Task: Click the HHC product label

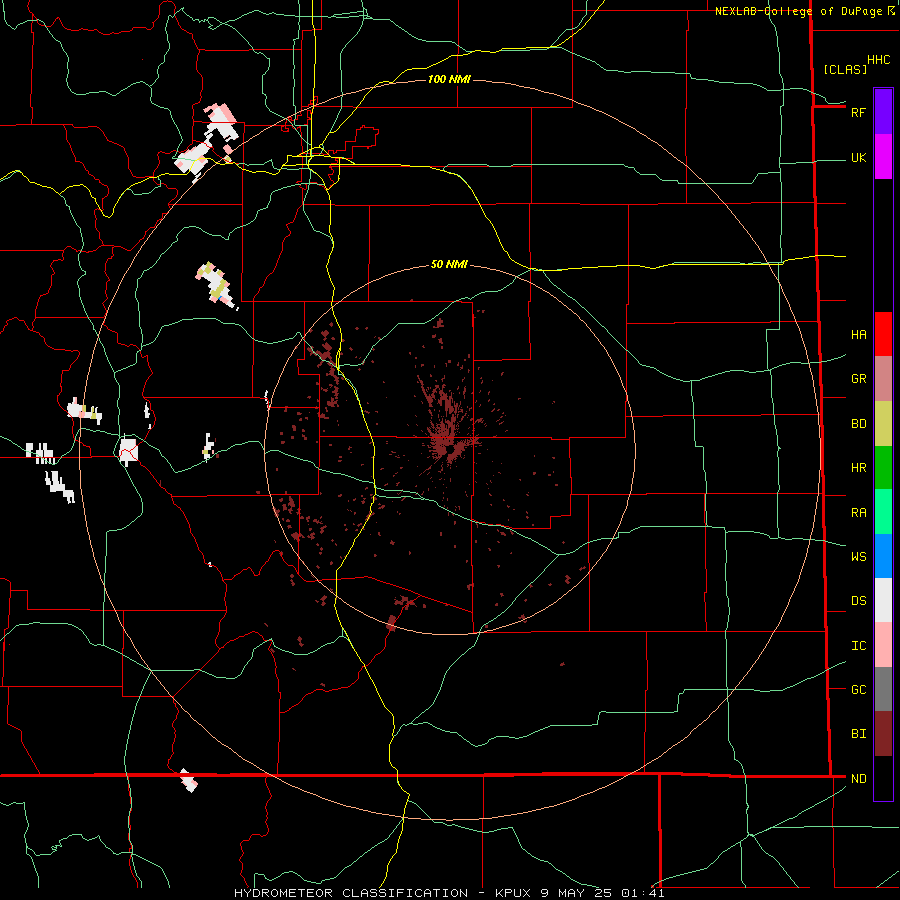Action: (x=878, y=60)
